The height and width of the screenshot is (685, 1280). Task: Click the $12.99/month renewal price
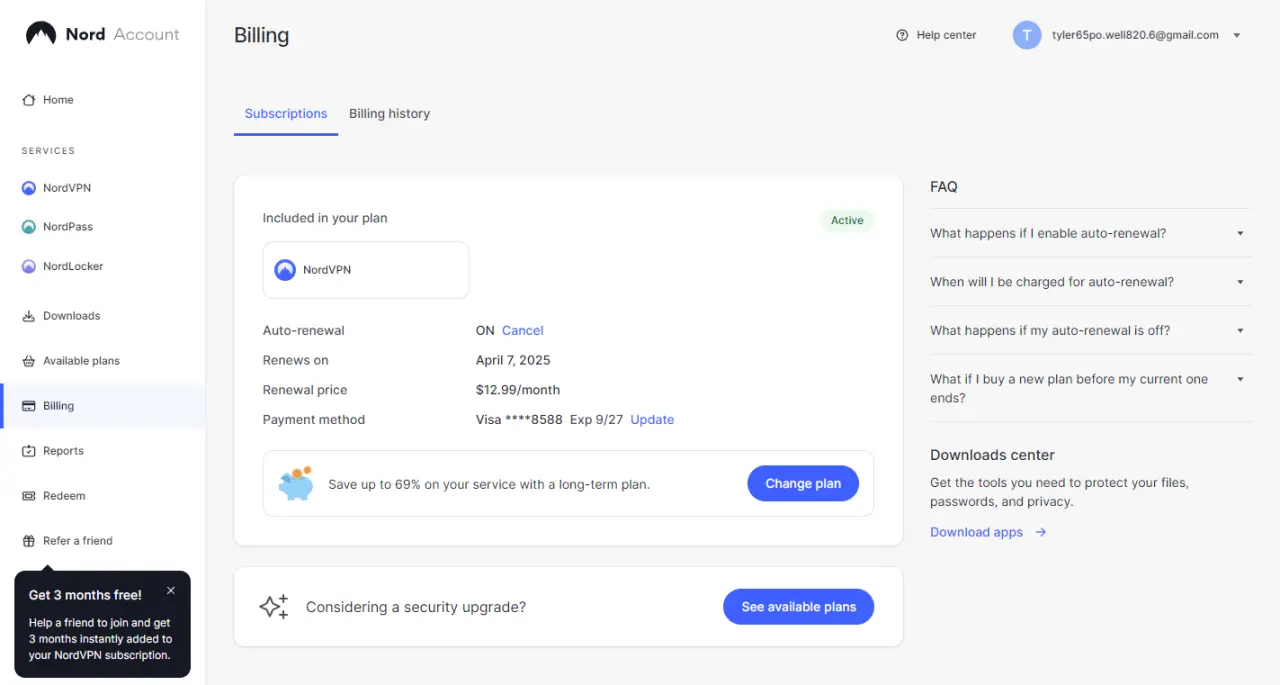518,390
